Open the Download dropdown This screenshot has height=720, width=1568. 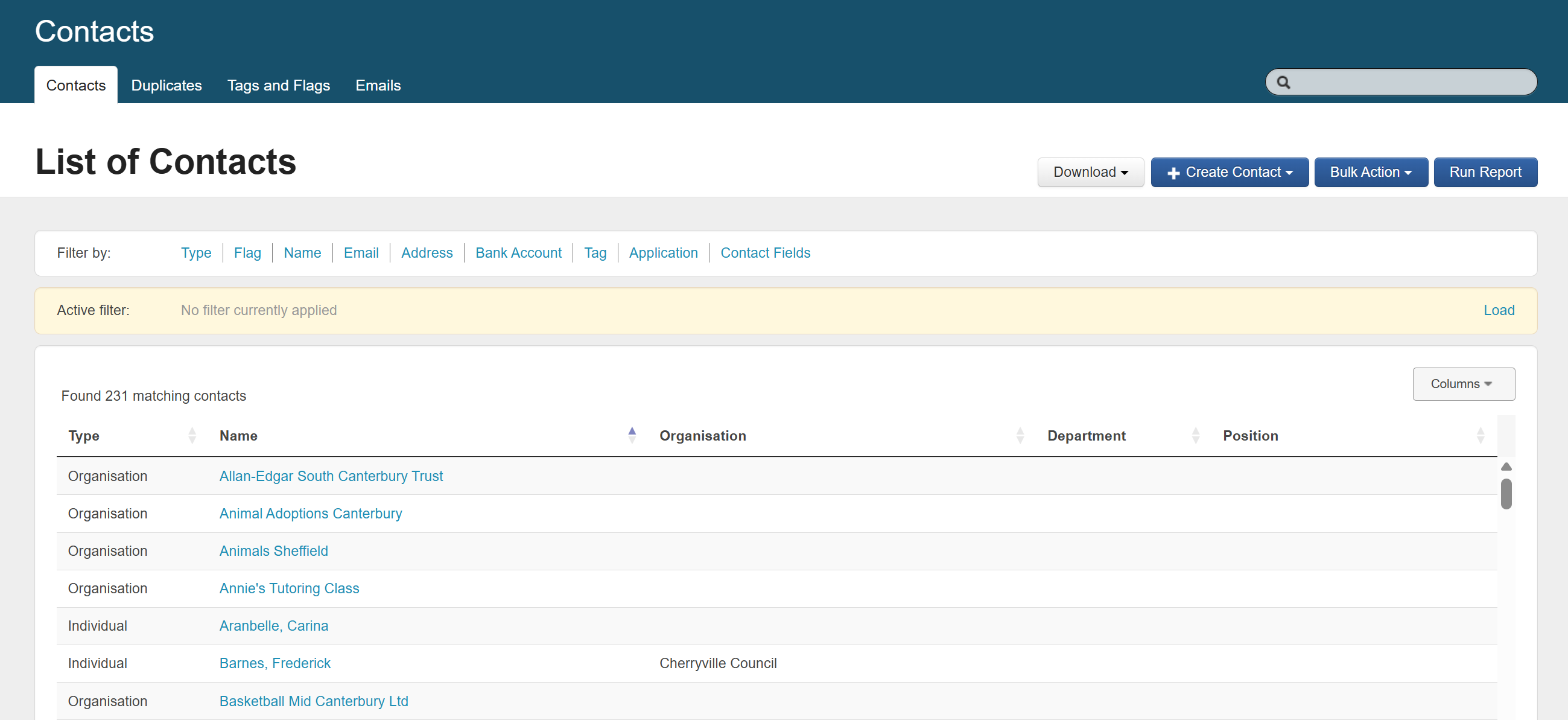(x=1090, y=173)
